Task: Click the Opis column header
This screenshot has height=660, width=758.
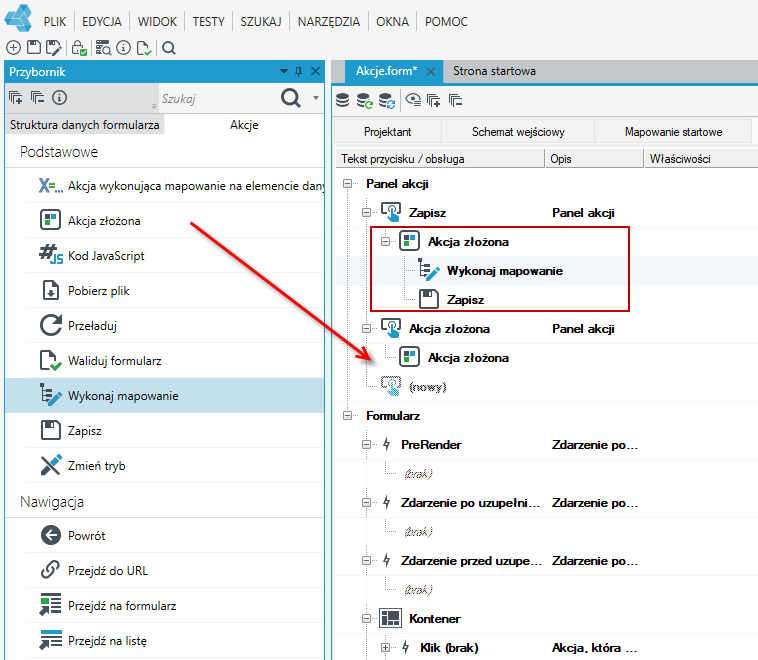Action: tap(594, 159)
